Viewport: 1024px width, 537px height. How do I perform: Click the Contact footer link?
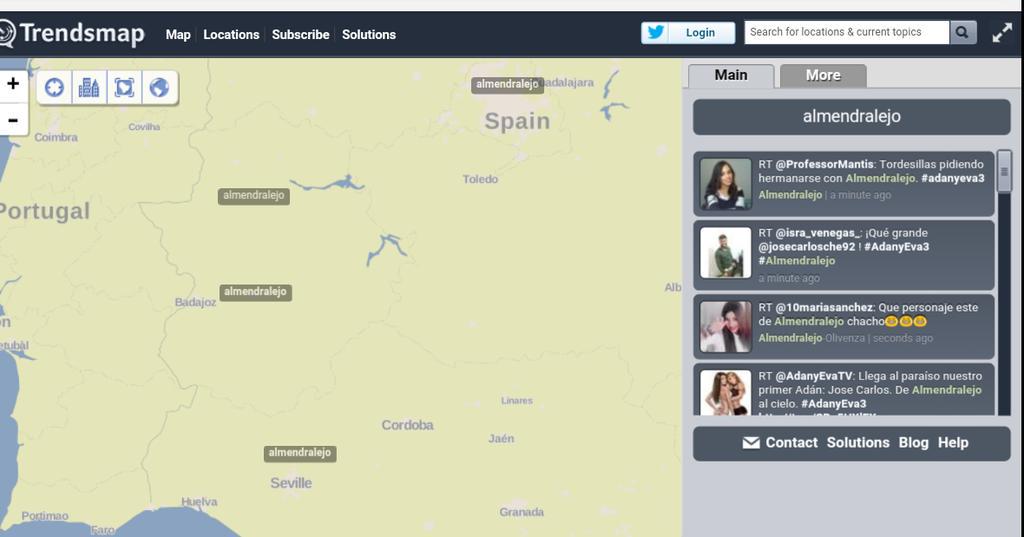[x=792, y=443]
